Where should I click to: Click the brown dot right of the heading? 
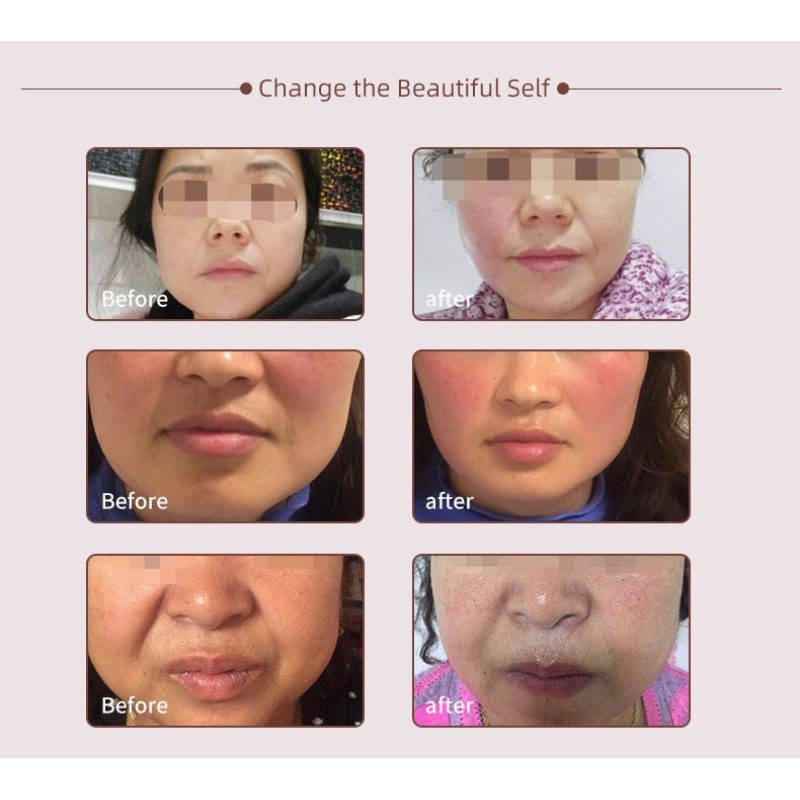563,89
